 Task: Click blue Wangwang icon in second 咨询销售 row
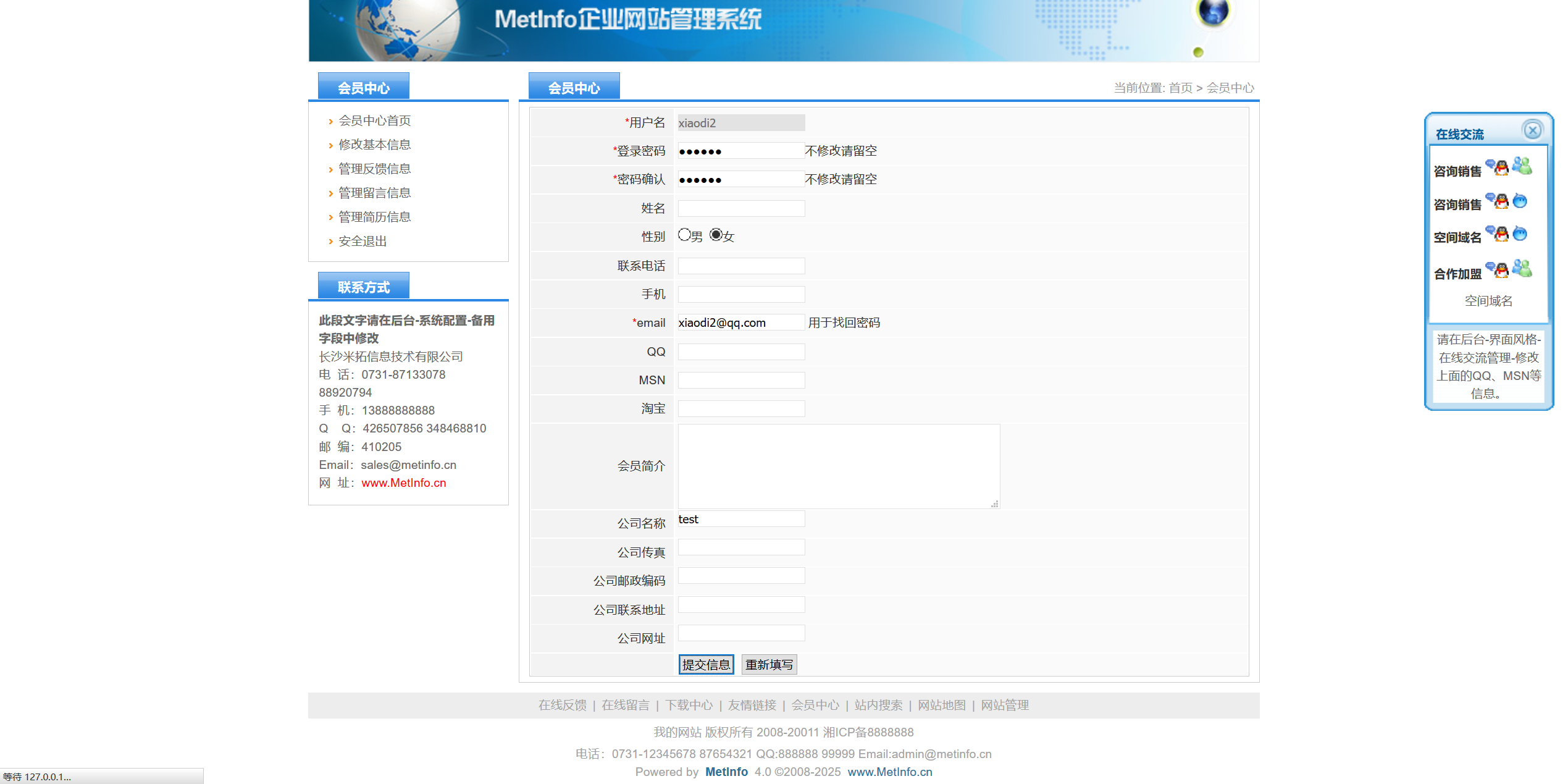[1520, 201]
